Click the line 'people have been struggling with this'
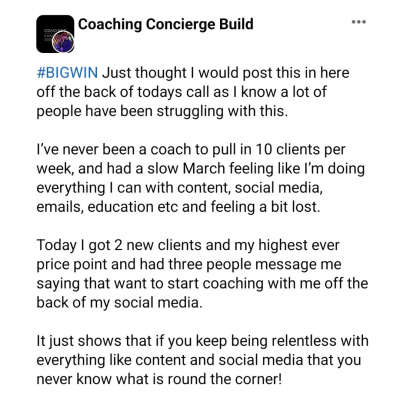Screen dimensions: 400x400 [x=162, y=111]
